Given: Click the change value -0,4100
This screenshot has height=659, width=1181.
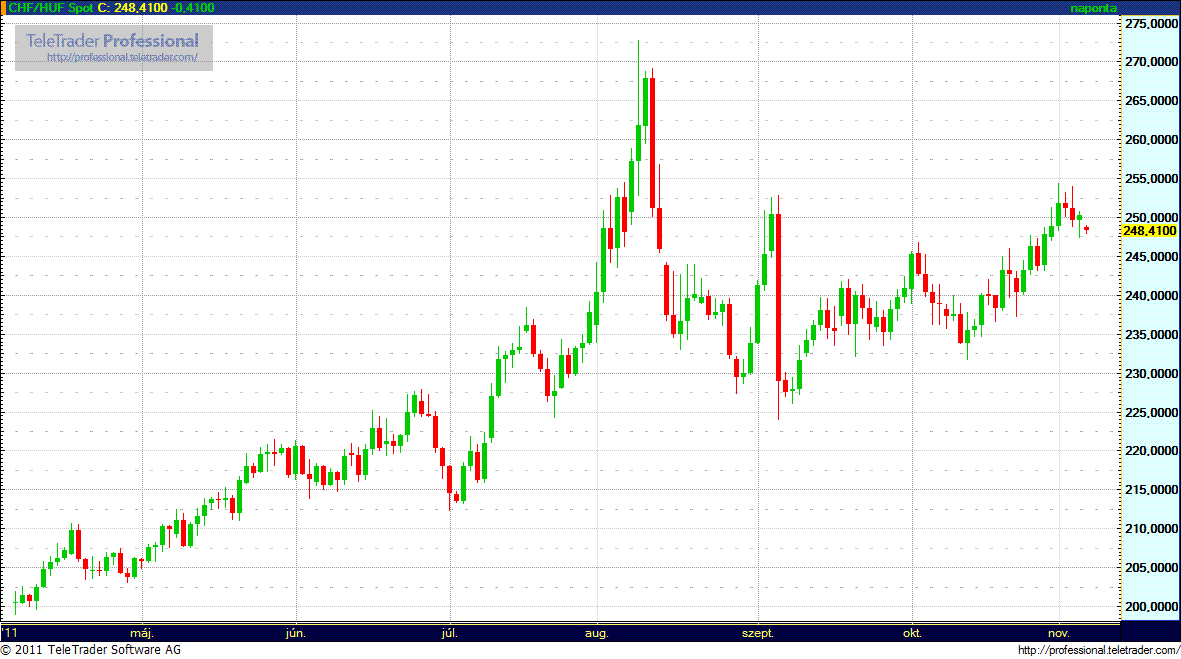Looking at the screenshot, I should pyautogui.click(x=193, y=8).
